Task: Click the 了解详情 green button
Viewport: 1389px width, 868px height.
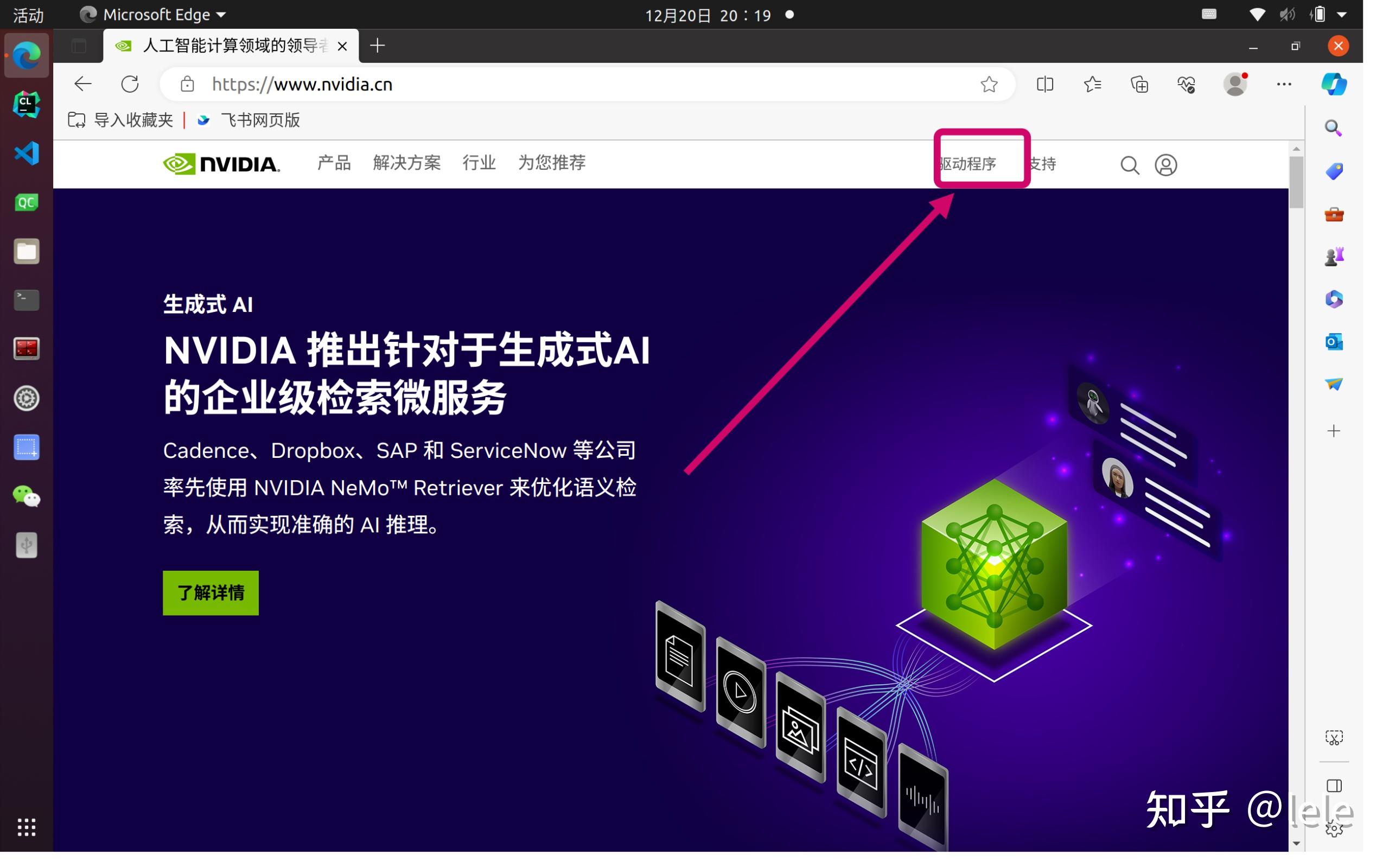Action: click(210, 592)
